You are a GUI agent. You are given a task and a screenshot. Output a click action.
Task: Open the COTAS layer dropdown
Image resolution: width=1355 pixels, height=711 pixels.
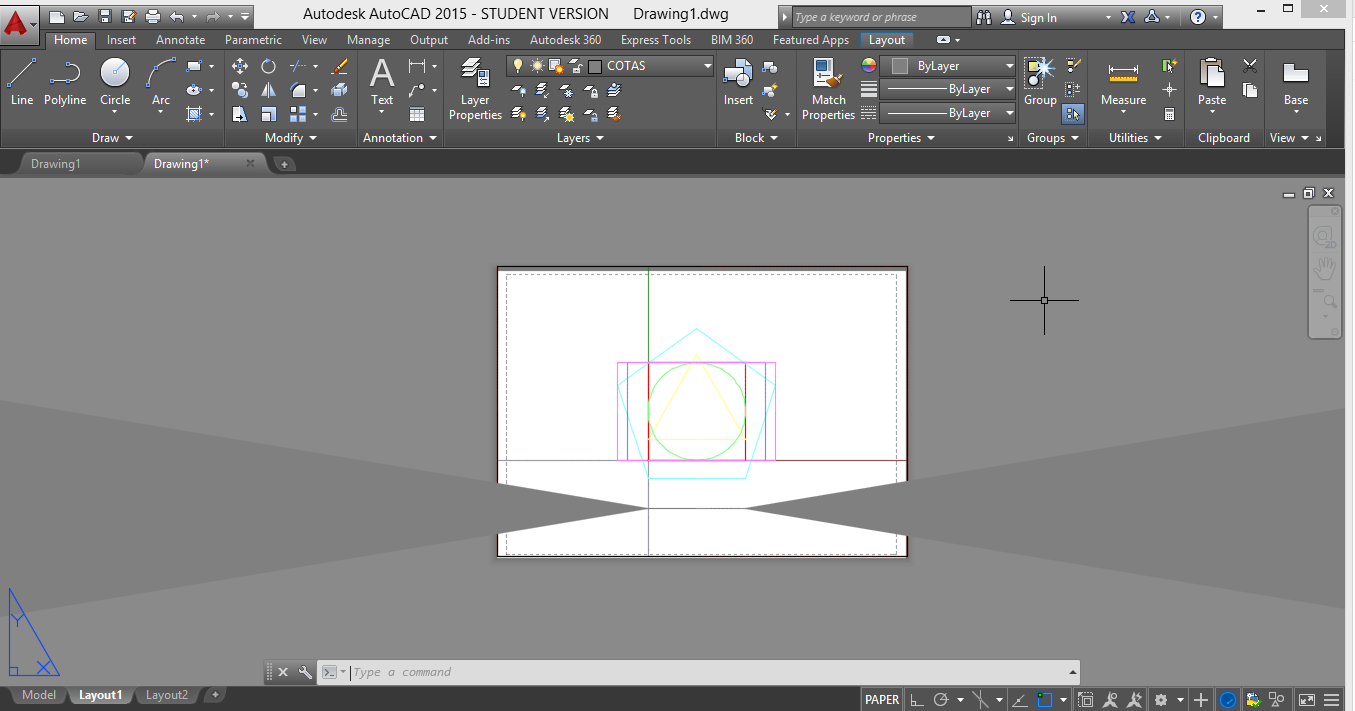point(707,66)
